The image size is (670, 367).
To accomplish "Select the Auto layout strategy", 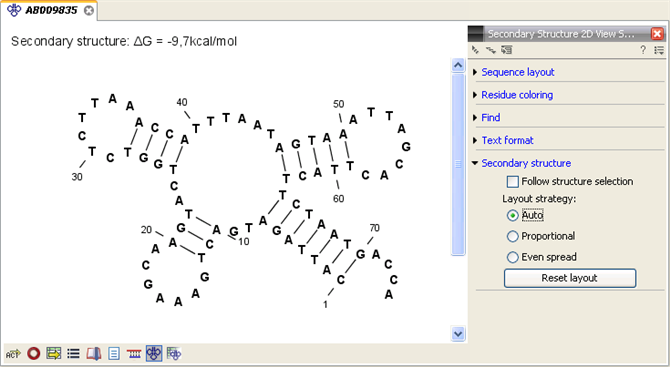I will click(x=512, y=215).
